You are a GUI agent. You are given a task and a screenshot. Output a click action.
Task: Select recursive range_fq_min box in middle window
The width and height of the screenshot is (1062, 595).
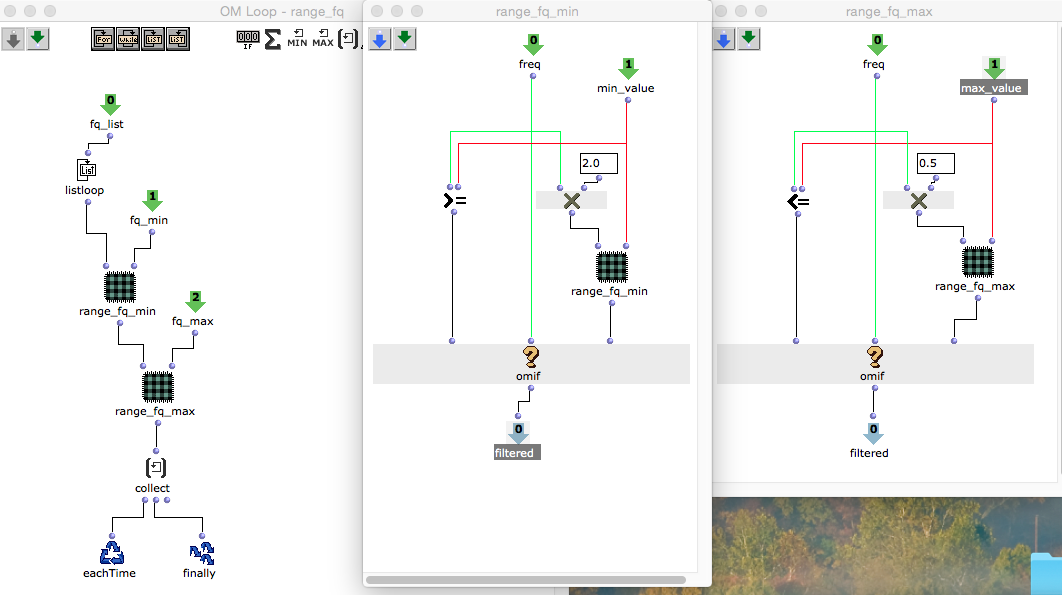pos(612,267)
